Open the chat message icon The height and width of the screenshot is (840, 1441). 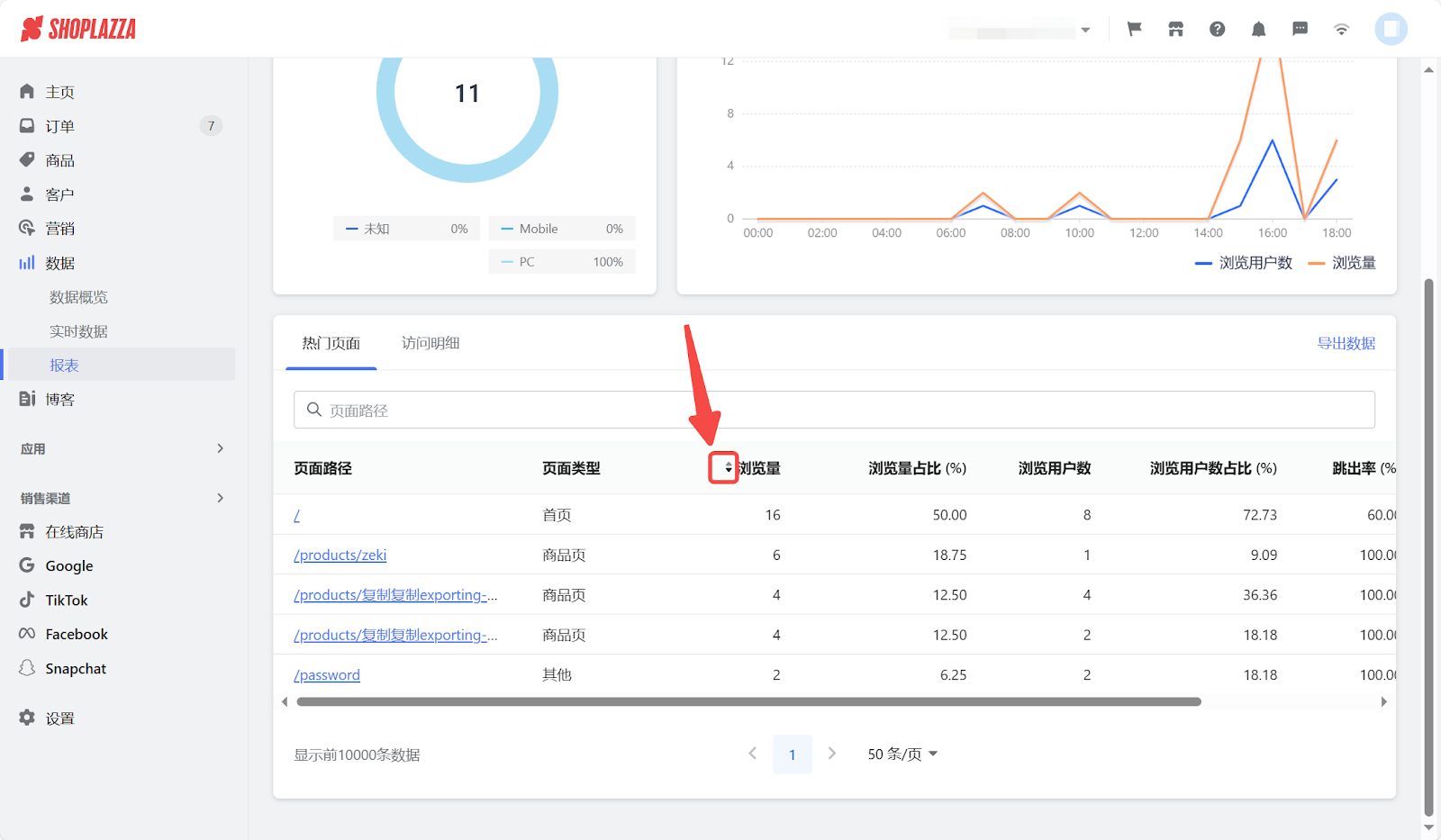pos(1301,29)
